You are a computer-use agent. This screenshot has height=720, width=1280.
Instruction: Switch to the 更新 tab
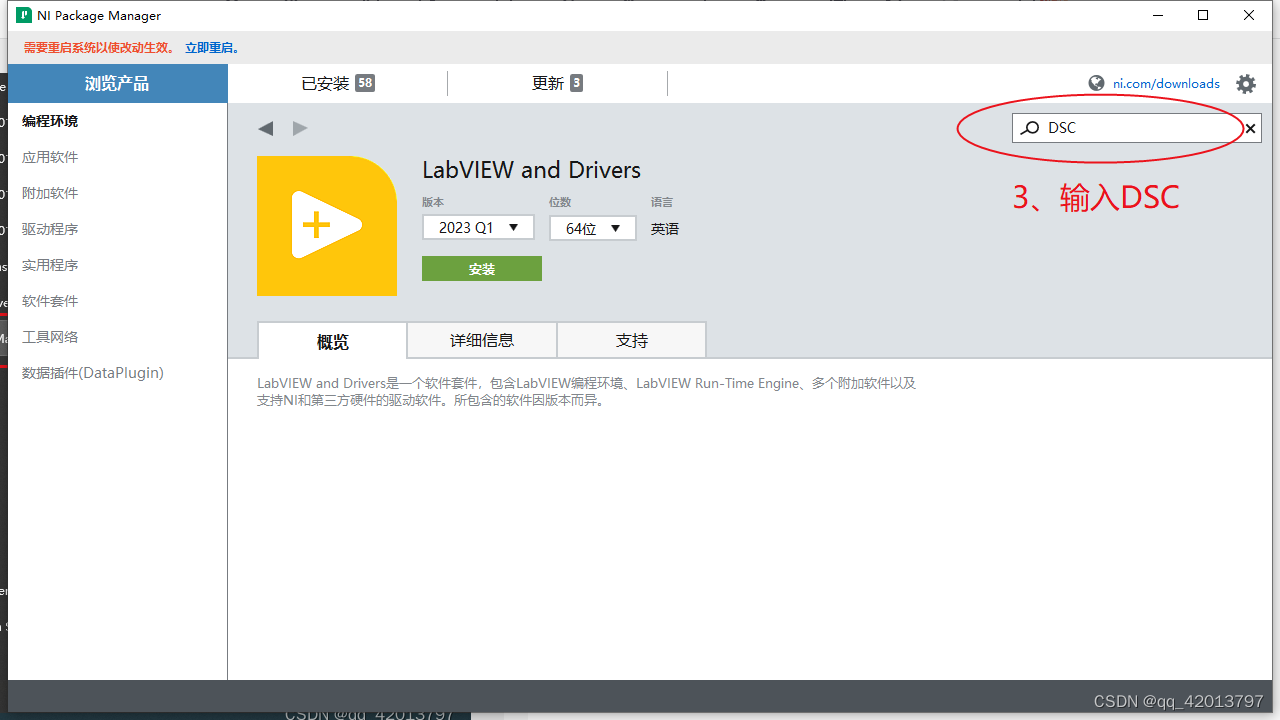coord(557,83)
